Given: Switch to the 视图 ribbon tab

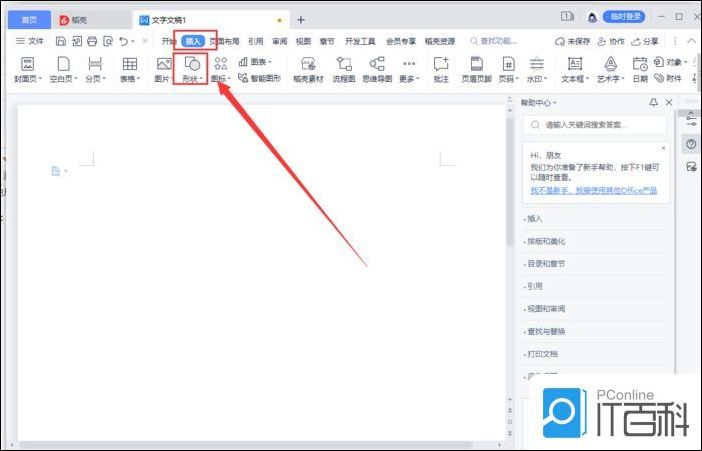Looking at the screenshot, I should coord(303,41).
